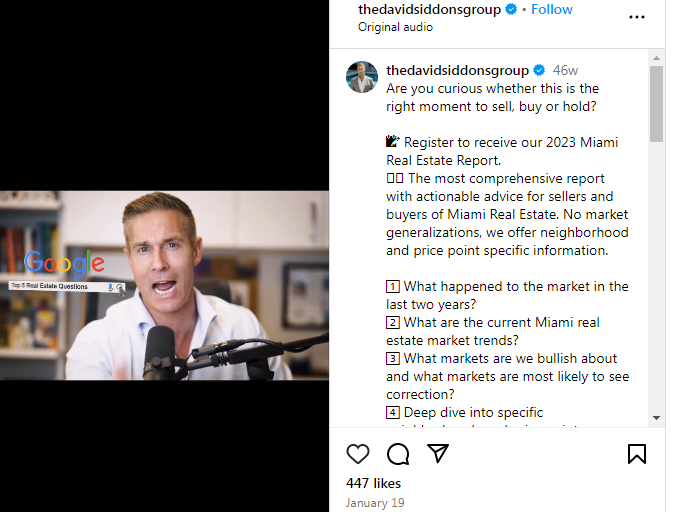The image size is (686, 512).
Task: Click the verified badge in the post header
Action: [x=511, y=9]
